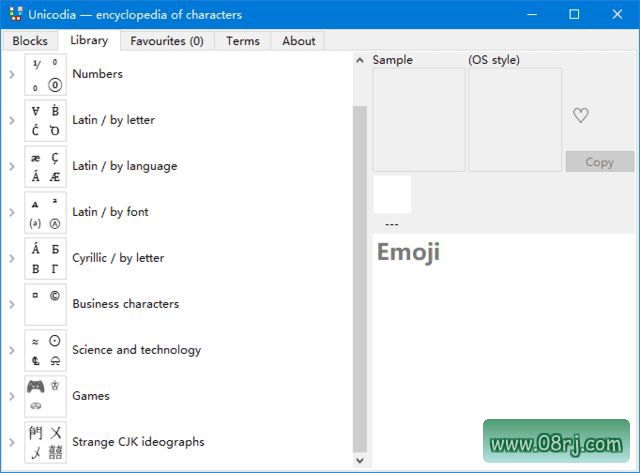Expand the Science and technology category
This screenshot has width=640, height=473.
[x=12, y=351]
